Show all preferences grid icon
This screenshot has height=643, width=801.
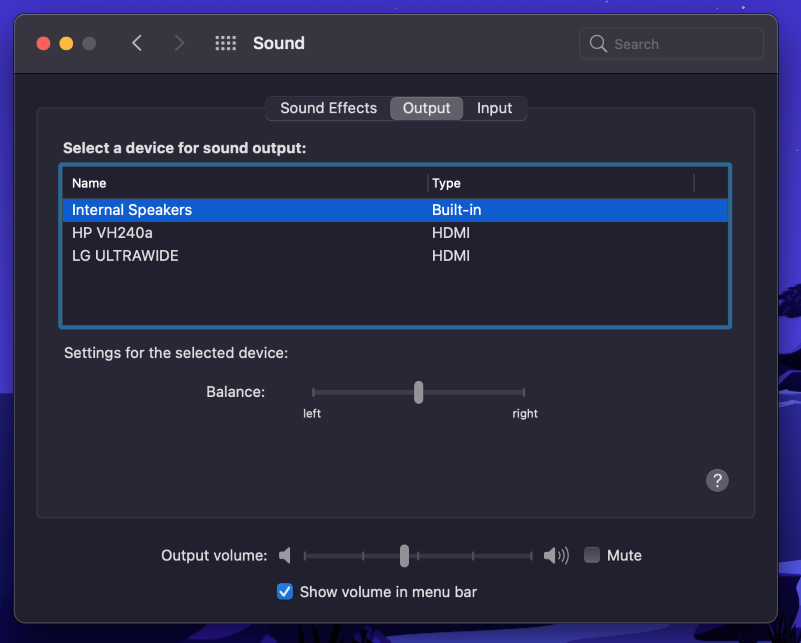pos(226,43)
